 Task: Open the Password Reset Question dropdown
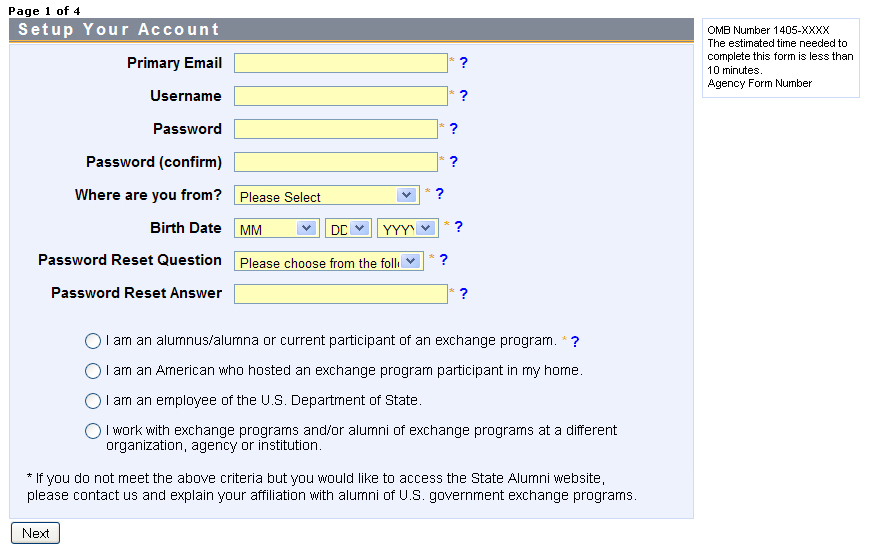tap(328, 262)
